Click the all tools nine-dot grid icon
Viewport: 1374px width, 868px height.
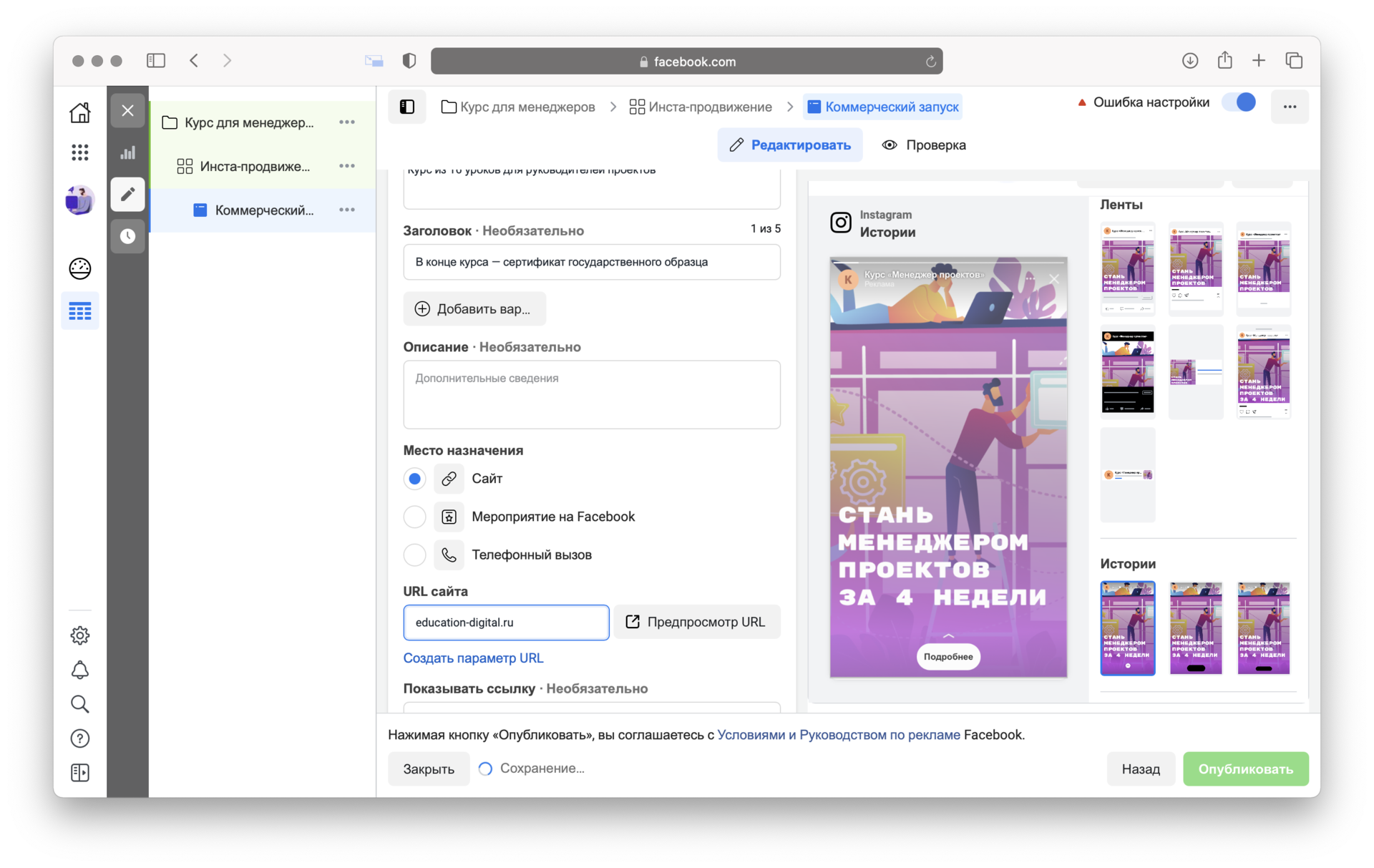(79, 152)
